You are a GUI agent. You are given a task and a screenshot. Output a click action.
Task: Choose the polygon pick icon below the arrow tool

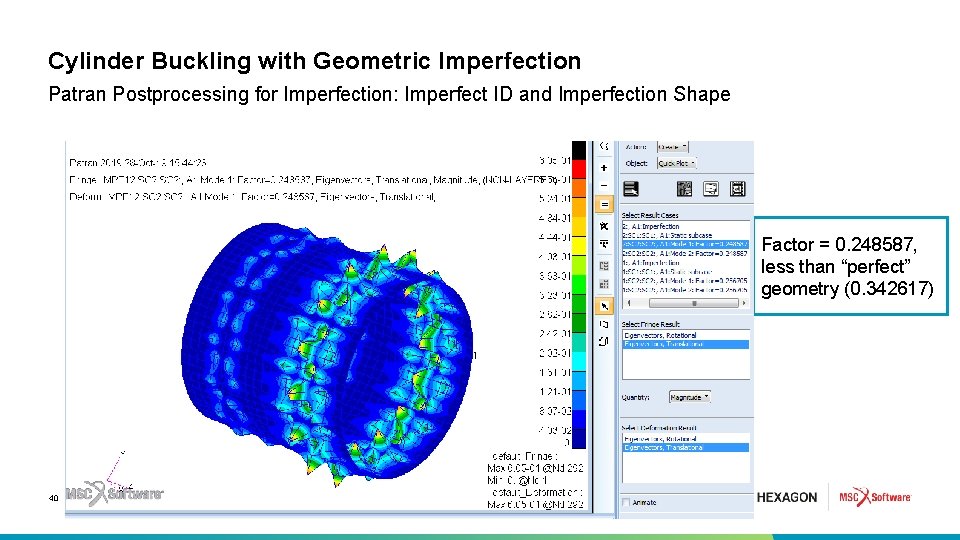[604, 324]
